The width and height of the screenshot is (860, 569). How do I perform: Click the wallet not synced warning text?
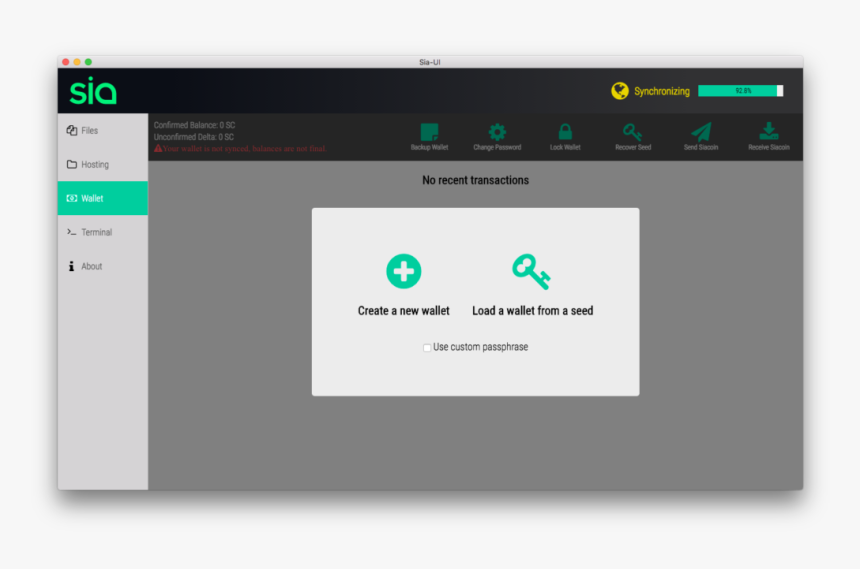pyautogui.click(x=245, y=149)
